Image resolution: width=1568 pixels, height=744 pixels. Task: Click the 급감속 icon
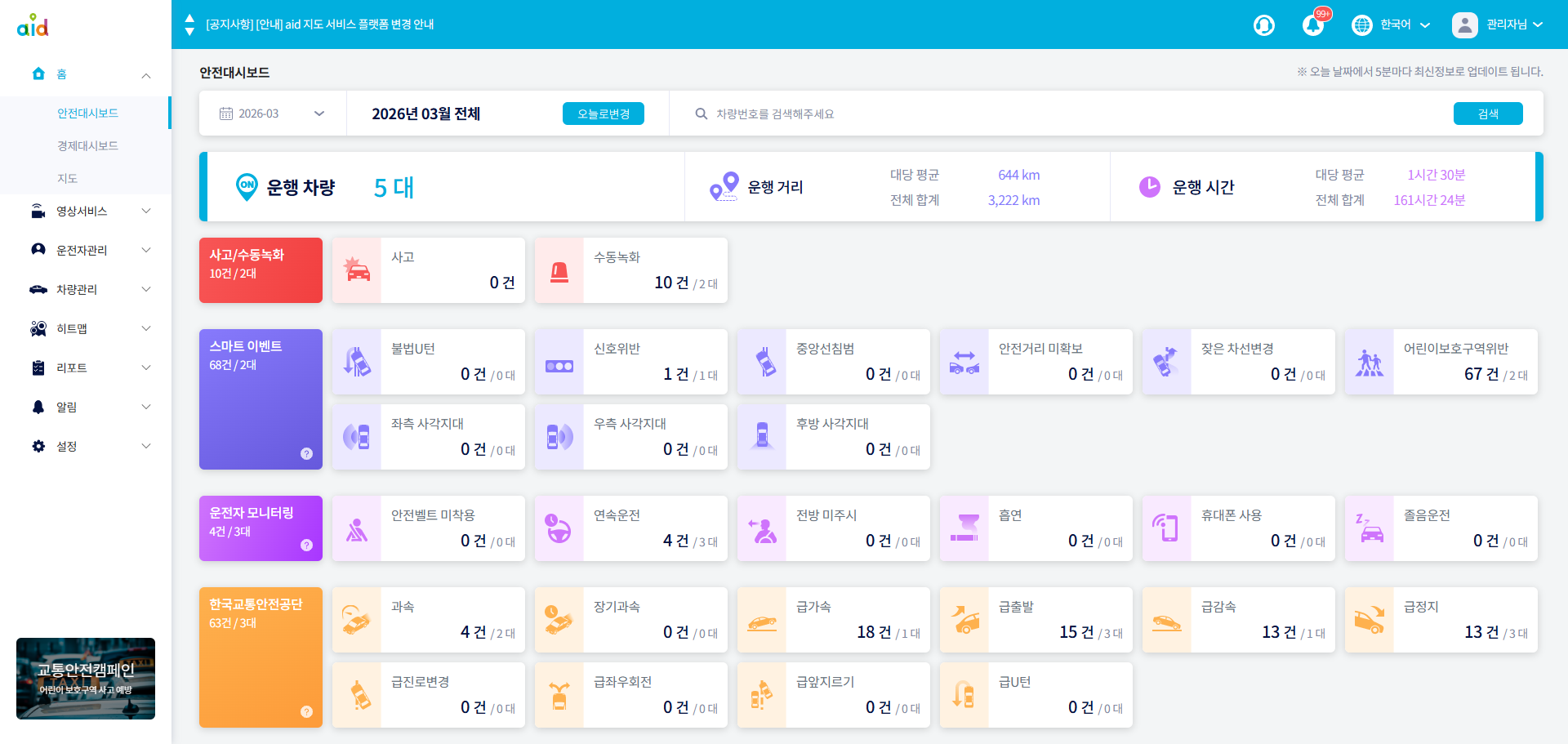(x=1167, y=623)
